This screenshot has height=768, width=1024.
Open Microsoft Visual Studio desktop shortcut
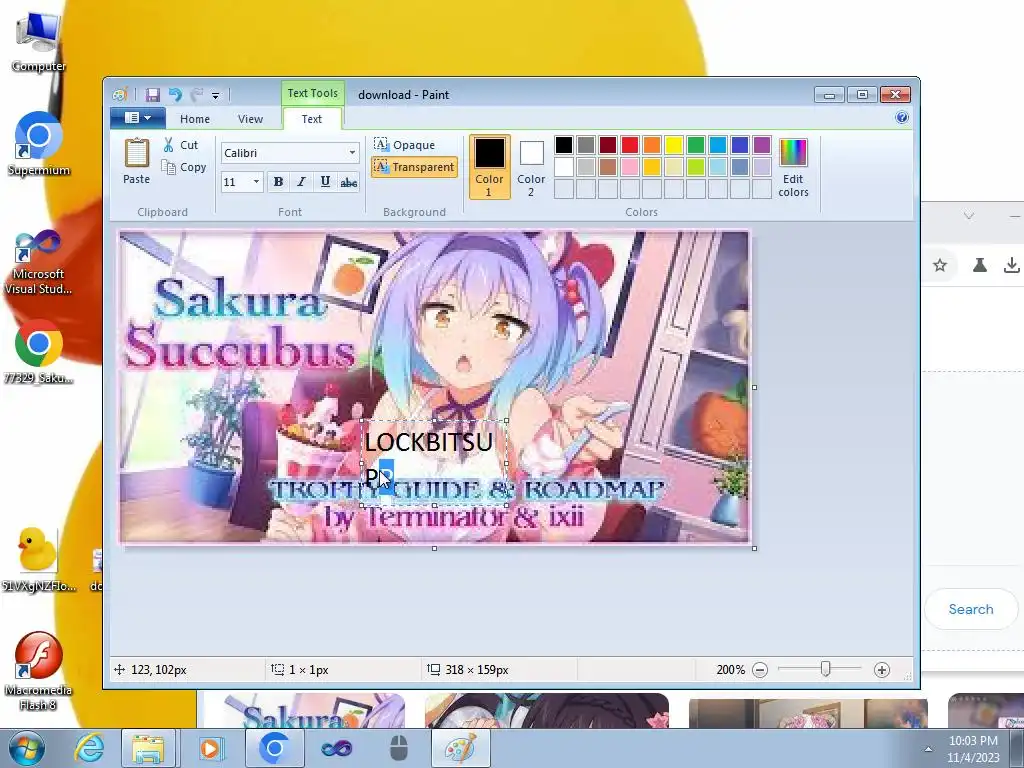point(39,263)
